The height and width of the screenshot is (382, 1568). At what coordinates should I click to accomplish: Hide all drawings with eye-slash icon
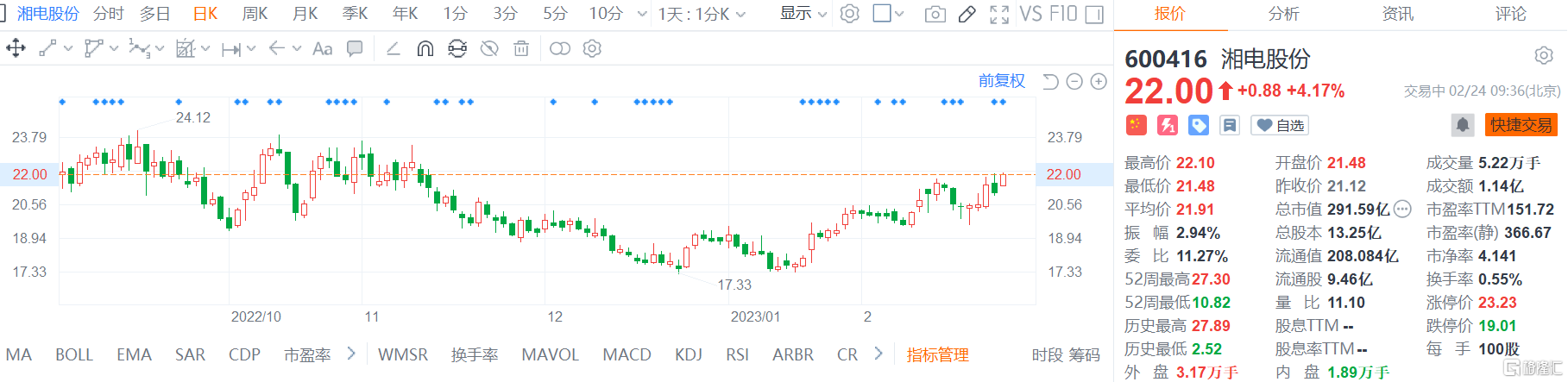pos(489,49)
